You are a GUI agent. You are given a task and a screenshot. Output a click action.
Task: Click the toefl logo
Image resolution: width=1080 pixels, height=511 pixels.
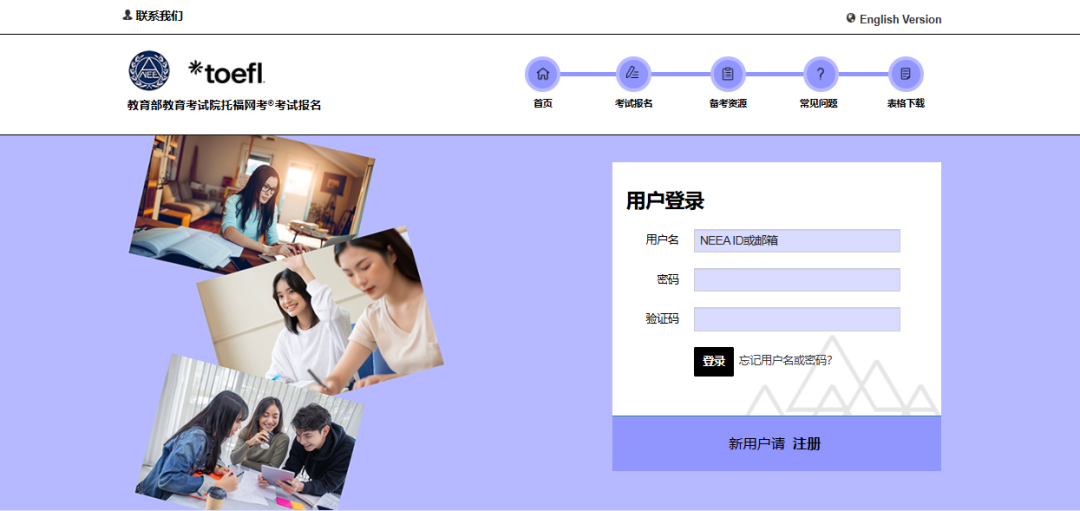[227, 72]
